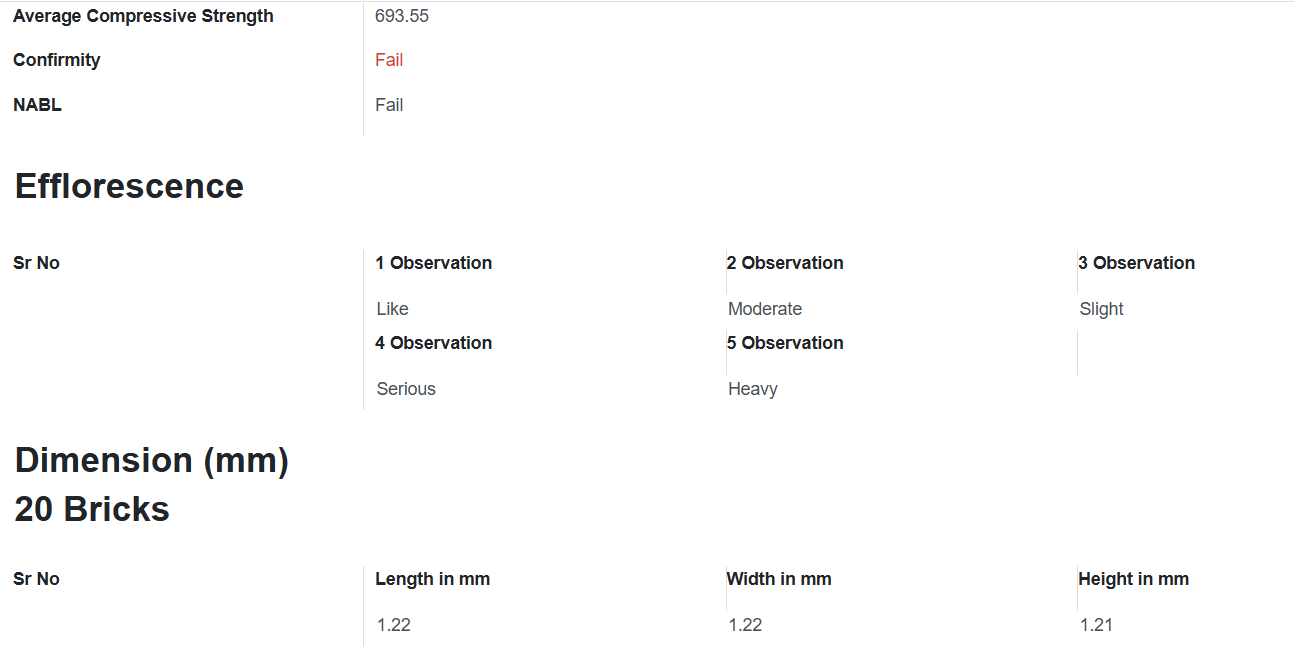Click the Like observation value

pyautogui.click(x=393, y=309)
